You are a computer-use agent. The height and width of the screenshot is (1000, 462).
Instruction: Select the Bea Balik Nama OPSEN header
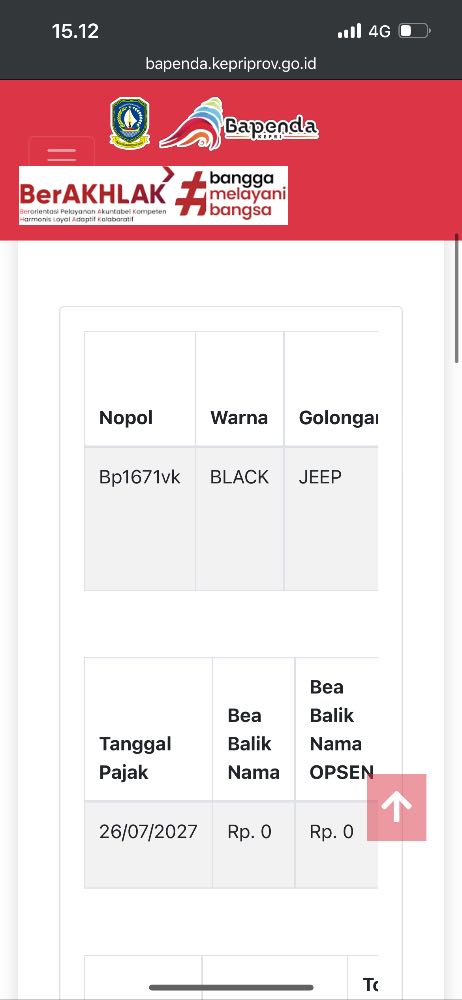pyautogui.click(x=336, y=729)
